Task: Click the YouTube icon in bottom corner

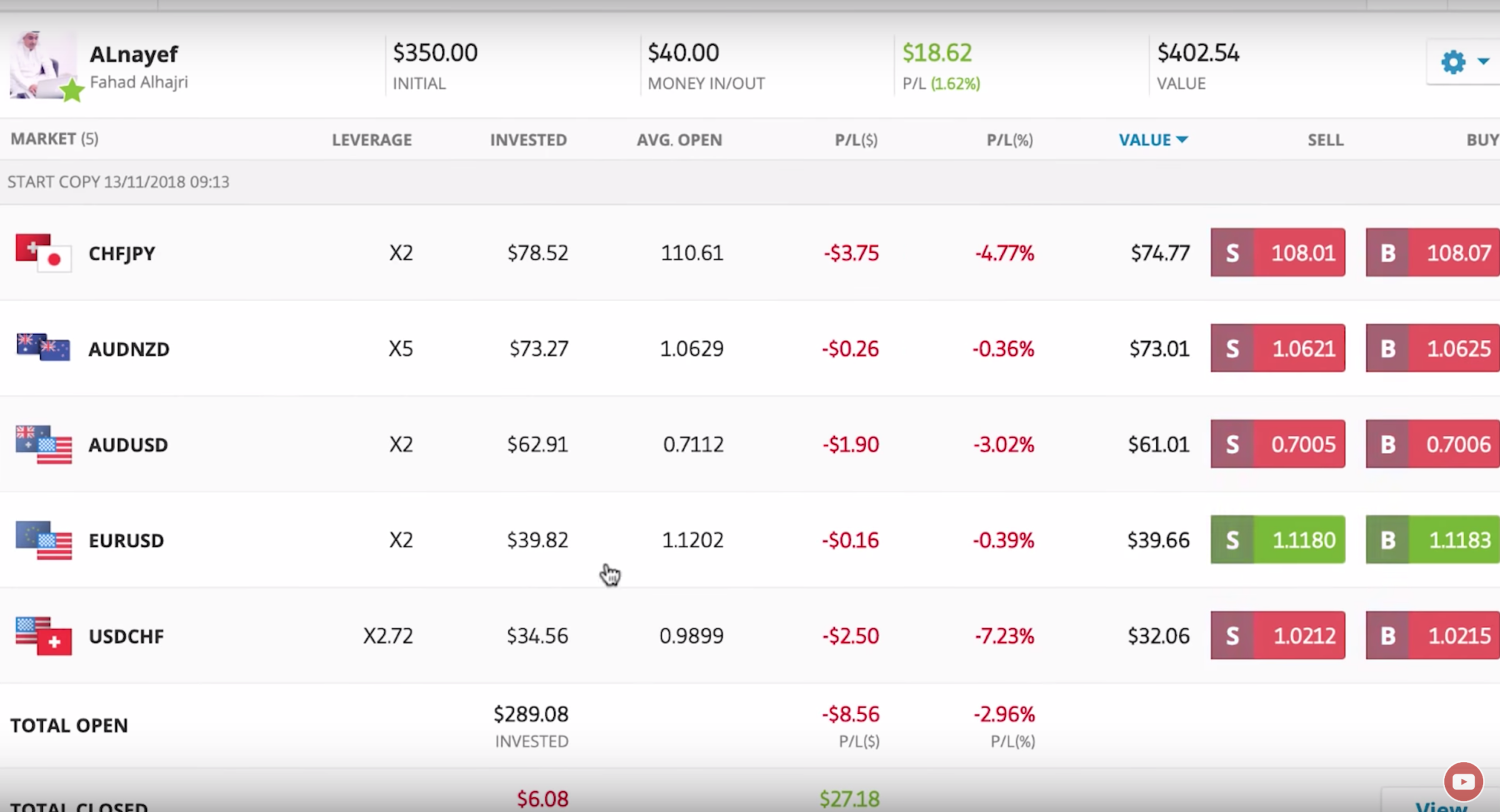Action: [1463, 781]
